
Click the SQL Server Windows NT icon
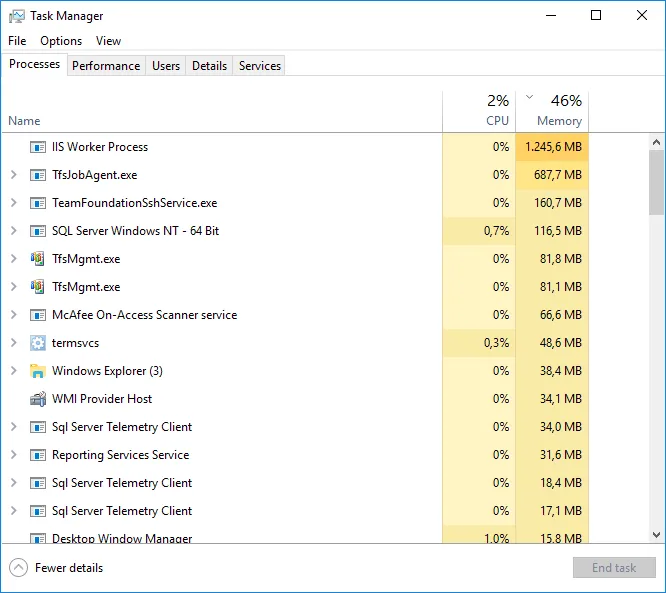coord(38,231)
